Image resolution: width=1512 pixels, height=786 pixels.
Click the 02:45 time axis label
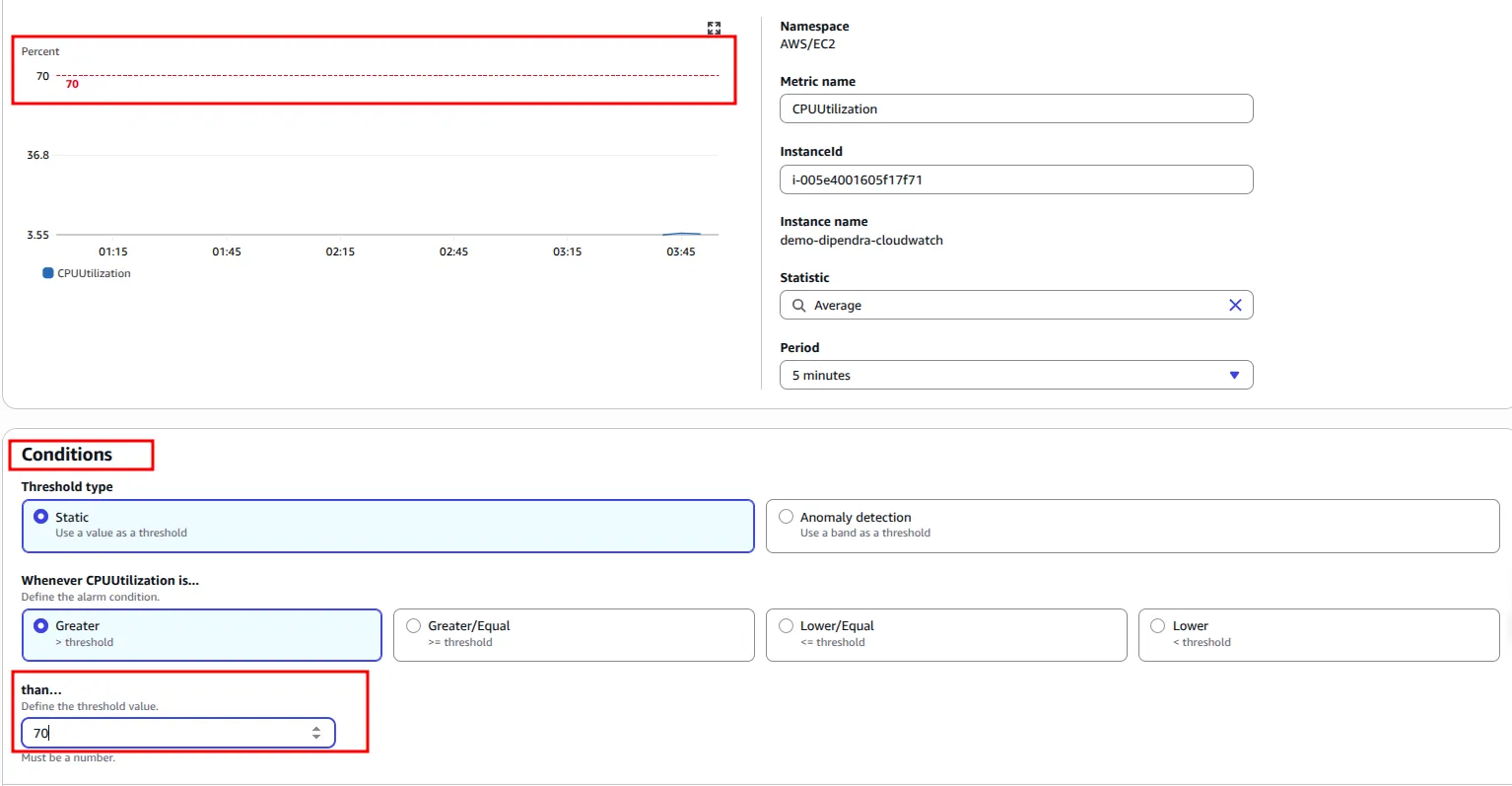[x=453, y=251]
